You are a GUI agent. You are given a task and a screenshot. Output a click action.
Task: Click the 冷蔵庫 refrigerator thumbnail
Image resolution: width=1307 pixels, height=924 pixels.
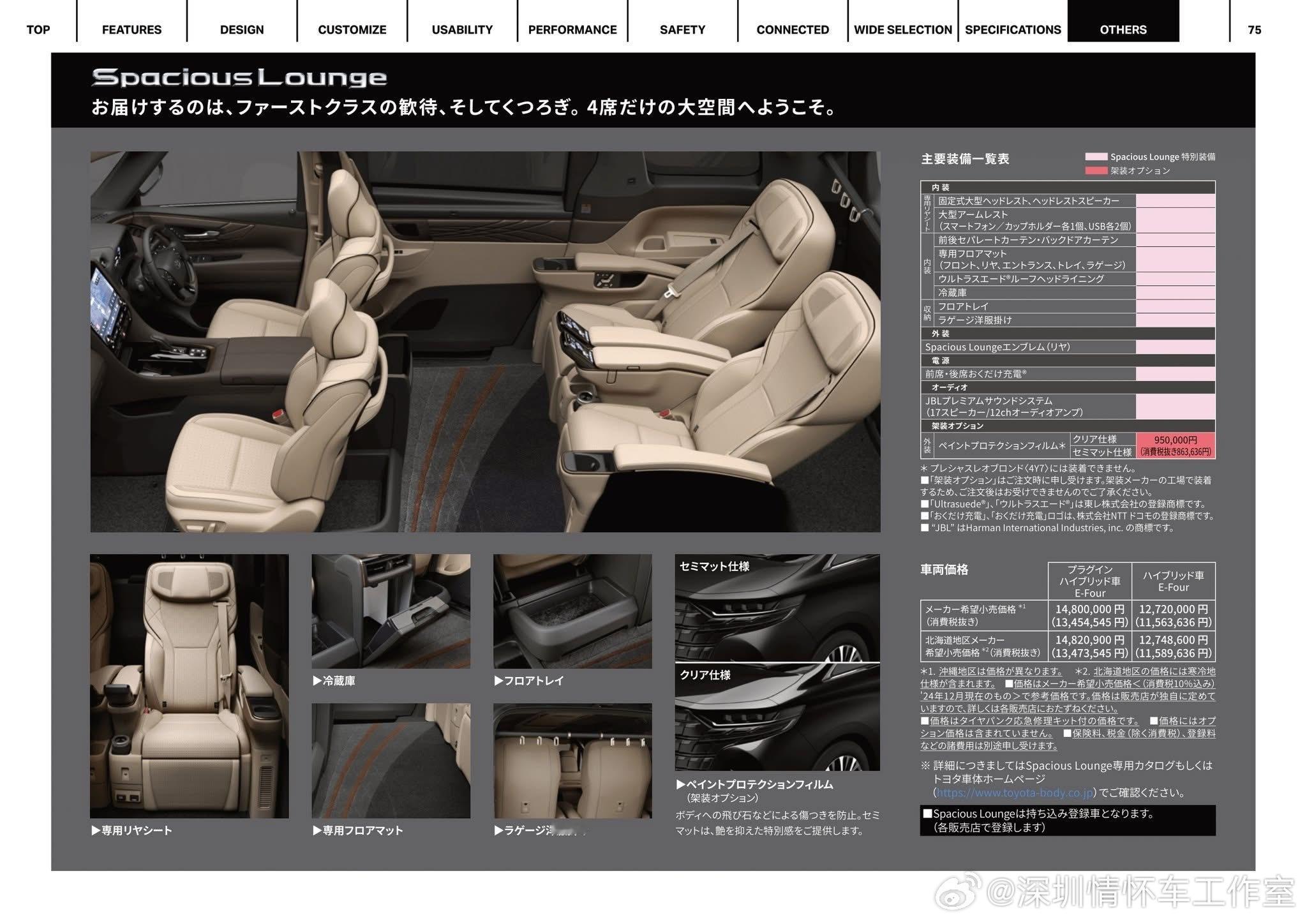tap(391, 611)
